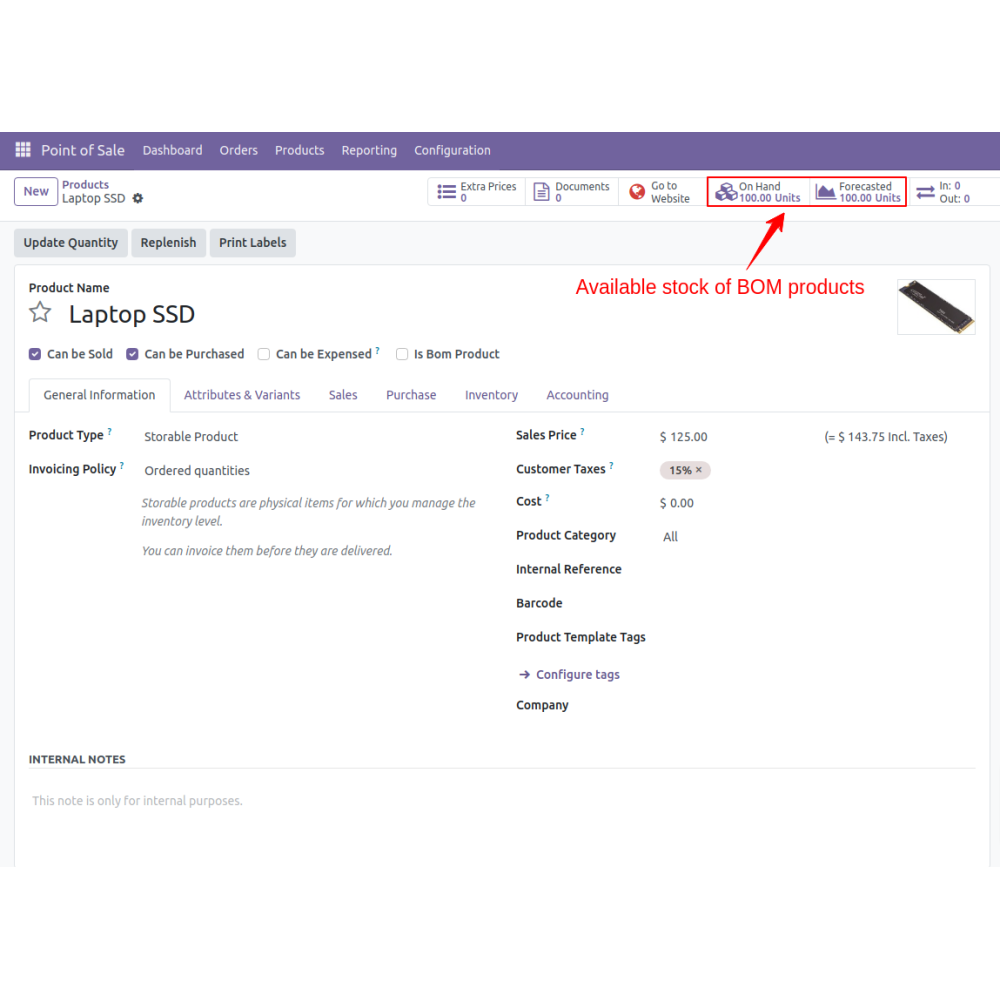Click the Forecasted chart icon

[826, 192]
